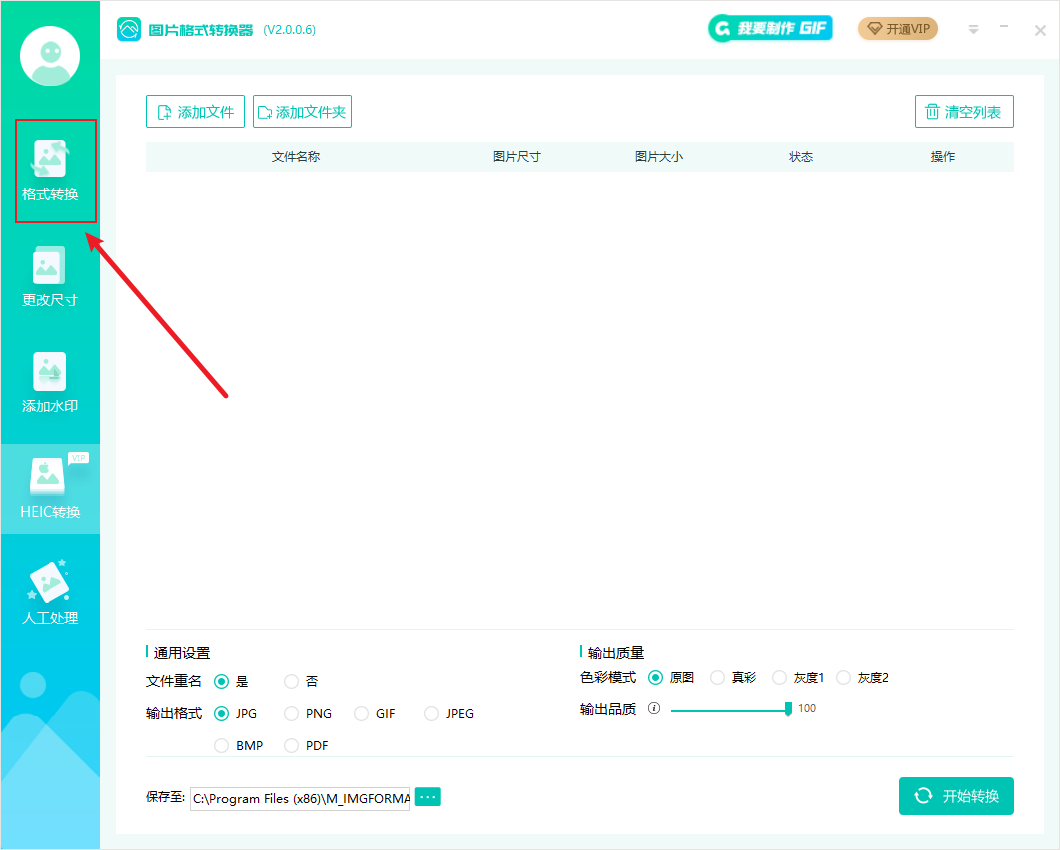Click the output quality value 100

tap(807, 709)
